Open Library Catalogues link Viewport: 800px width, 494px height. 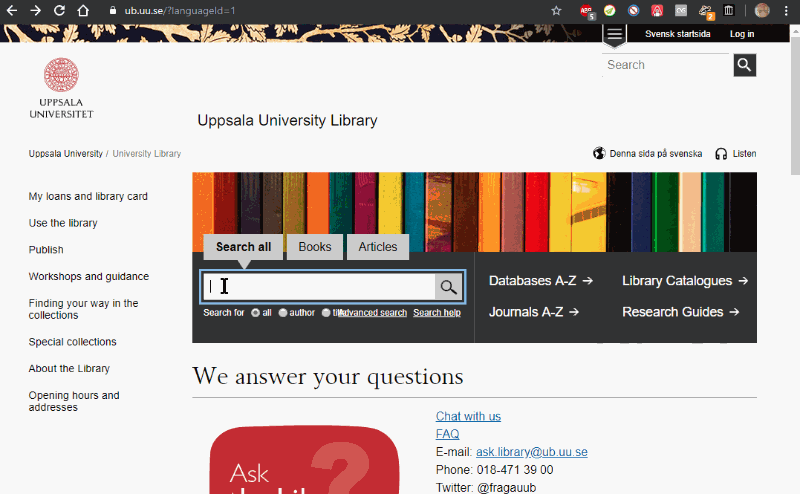click(685, 281)
